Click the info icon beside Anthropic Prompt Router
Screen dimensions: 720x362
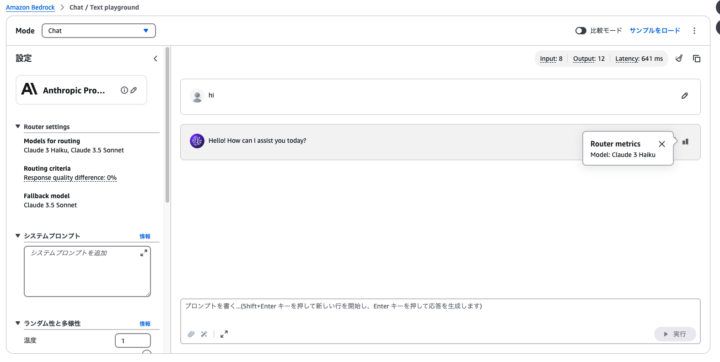tap(124, 90)
